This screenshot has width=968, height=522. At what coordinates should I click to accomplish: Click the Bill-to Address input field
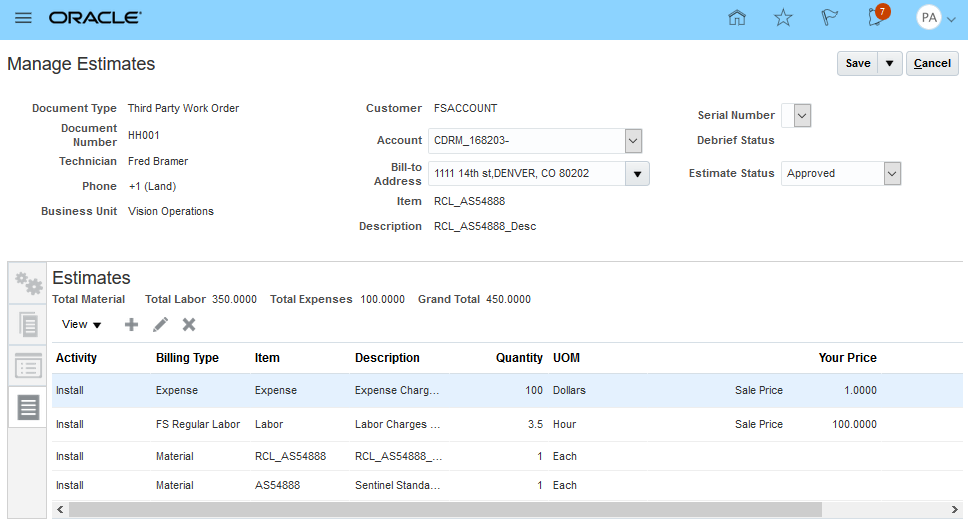[x=527, y=173]
